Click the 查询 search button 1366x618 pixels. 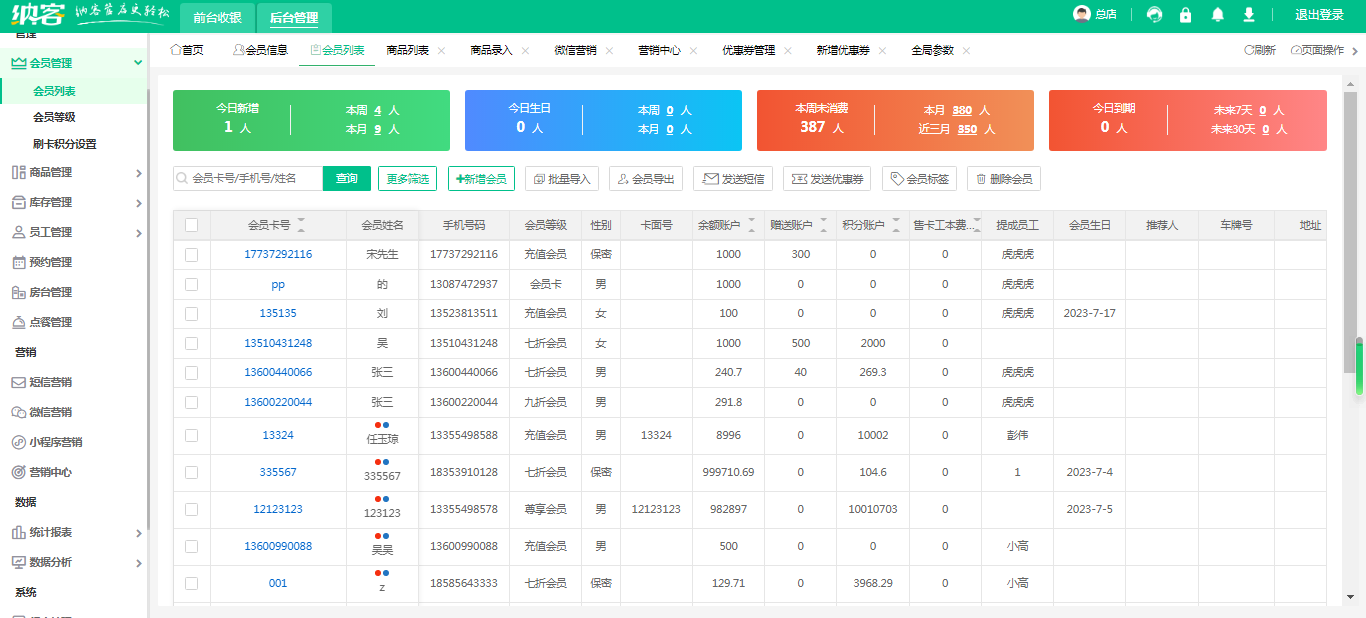(346, 179)
